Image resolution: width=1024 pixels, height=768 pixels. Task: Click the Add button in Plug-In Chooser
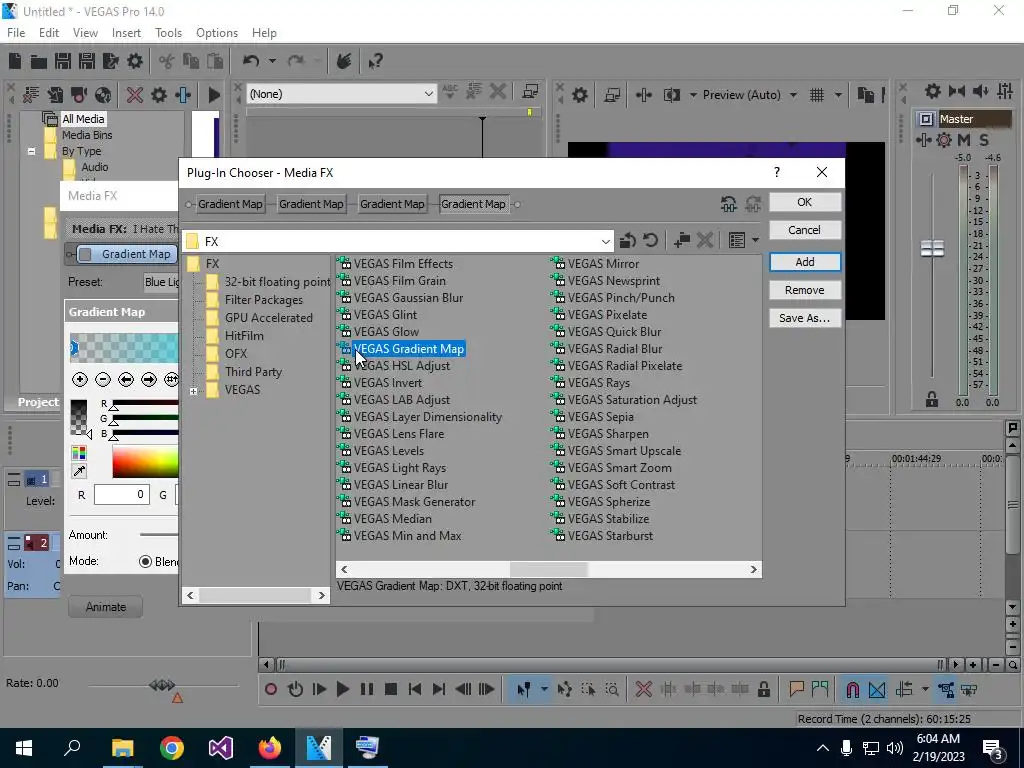(x=805, y=262)
